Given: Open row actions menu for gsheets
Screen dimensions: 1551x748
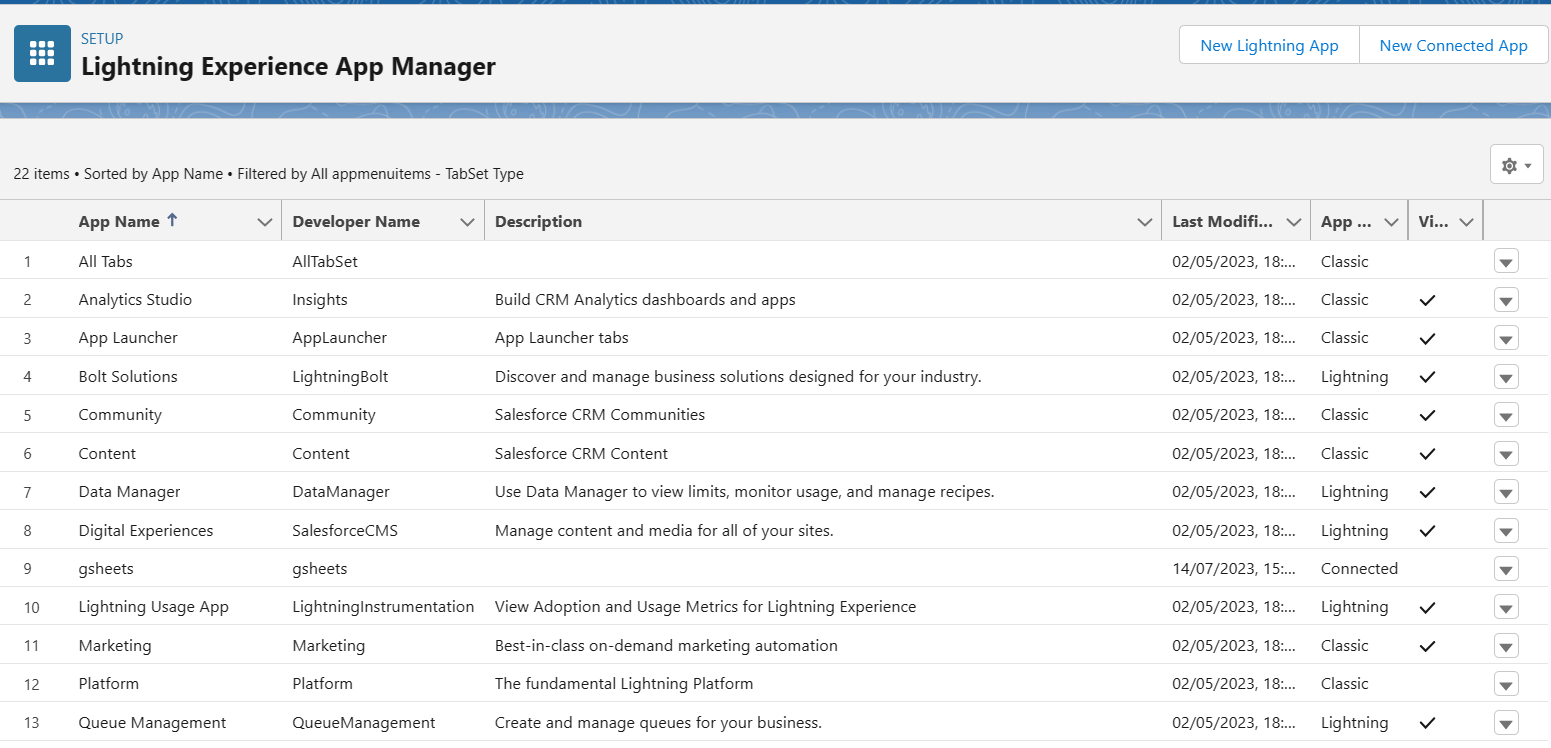Looking at the screenshot, I should (x=1506, y=569).
